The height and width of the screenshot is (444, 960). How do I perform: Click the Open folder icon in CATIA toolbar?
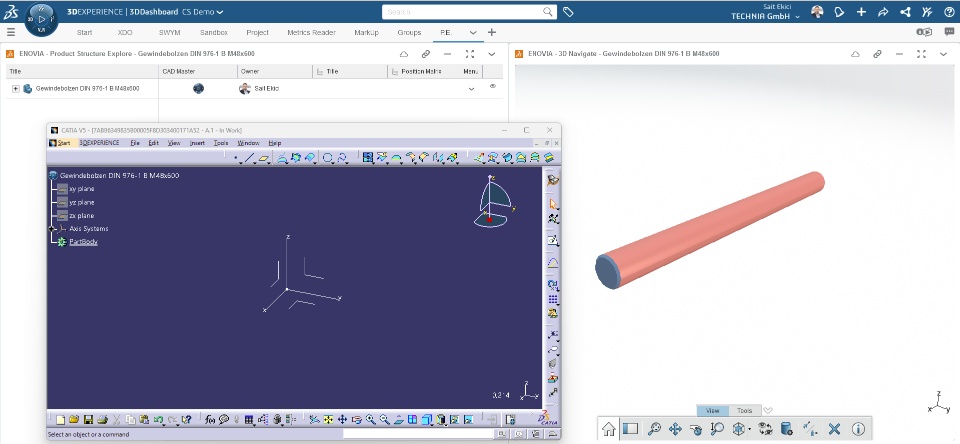coord(74,420)
